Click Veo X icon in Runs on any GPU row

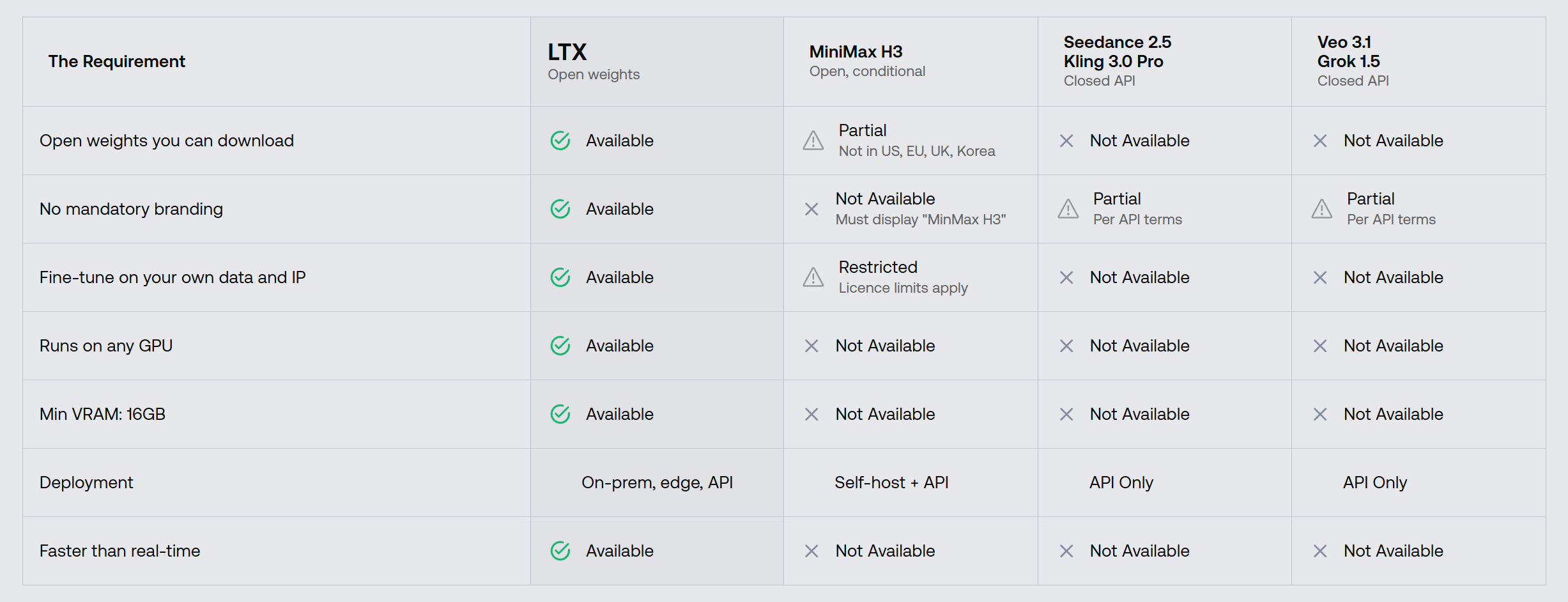click(x=1320, y=346)
